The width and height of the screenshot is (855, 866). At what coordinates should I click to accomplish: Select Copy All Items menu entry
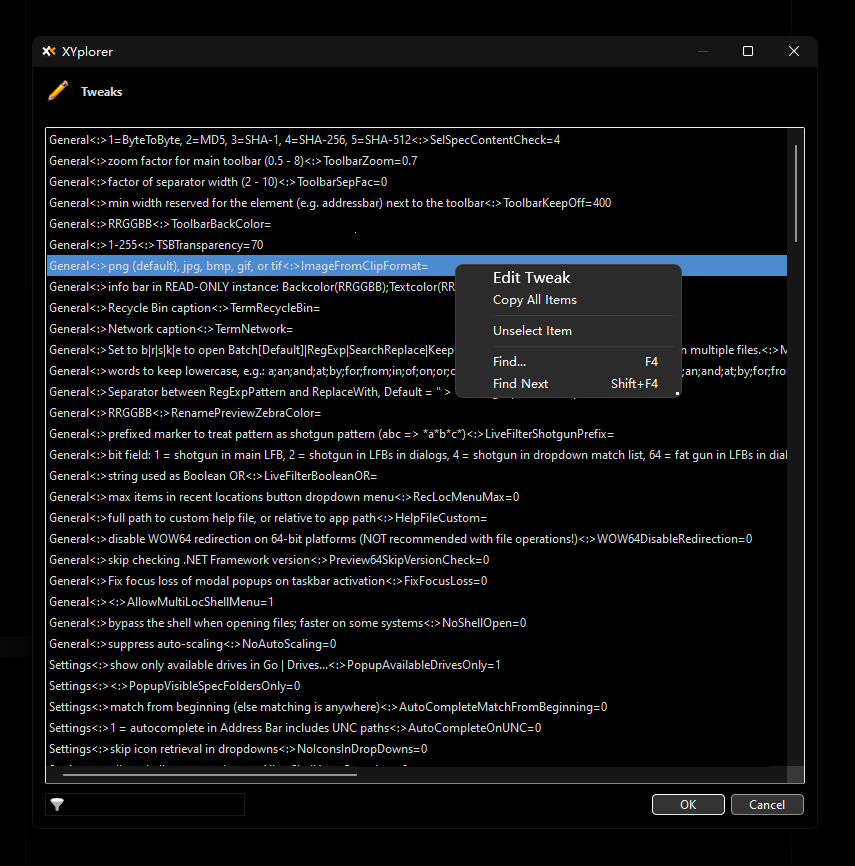534,300
